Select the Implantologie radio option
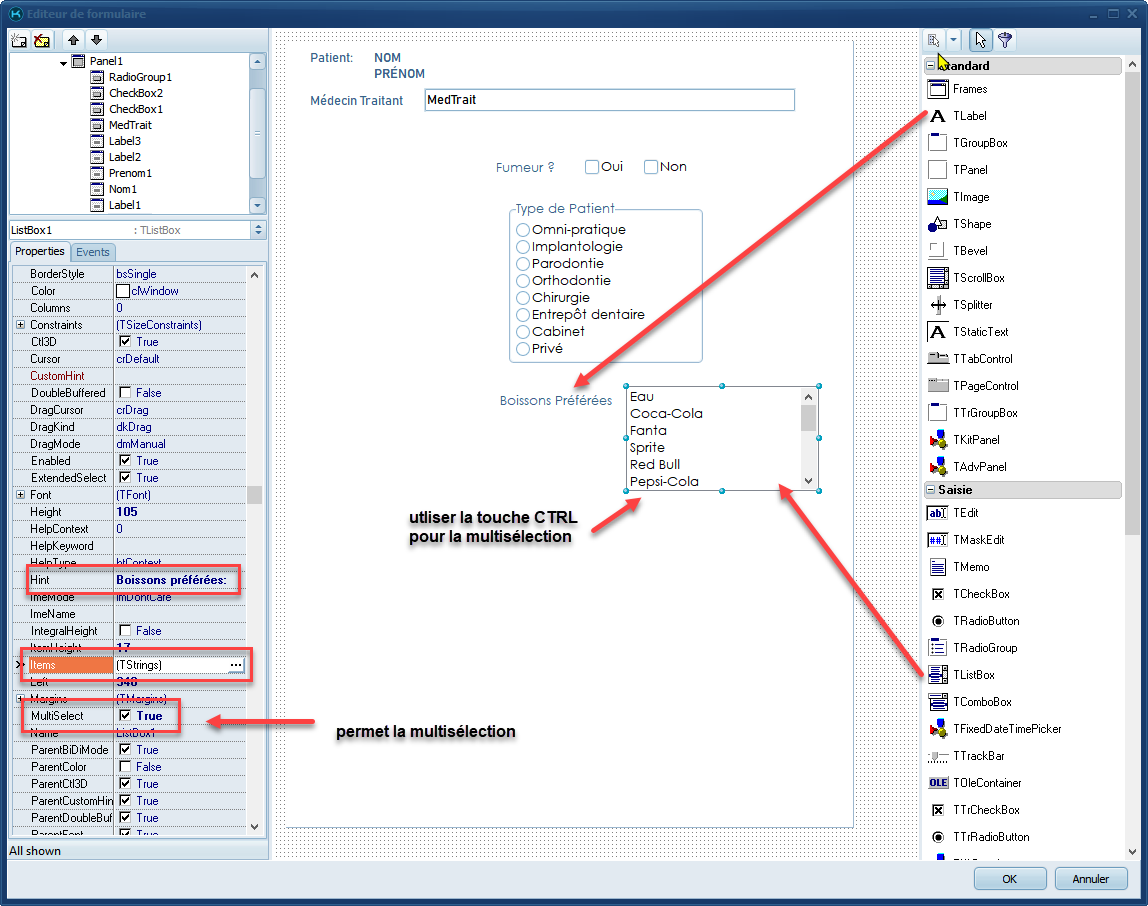 [x=523, y=247]
